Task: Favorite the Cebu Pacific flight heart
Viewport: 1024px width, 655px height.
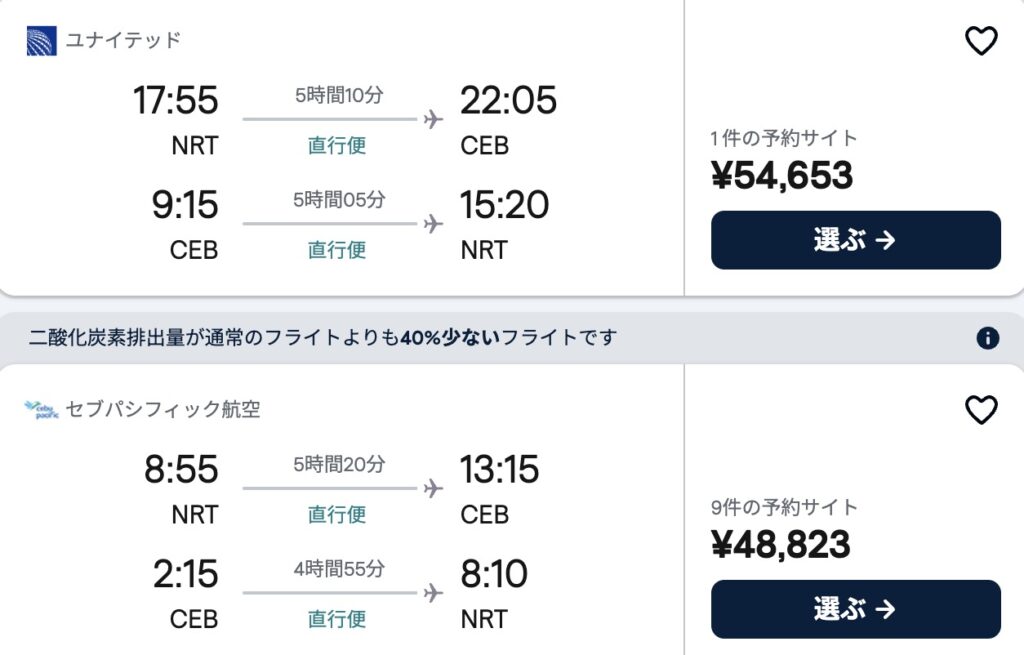Action: [x=980, y=410]
